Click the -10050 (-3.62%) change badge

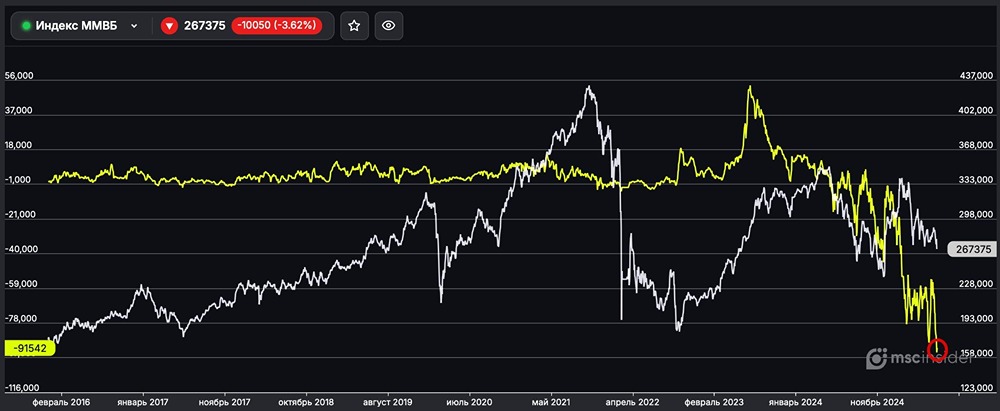click(x=277, y=26)
